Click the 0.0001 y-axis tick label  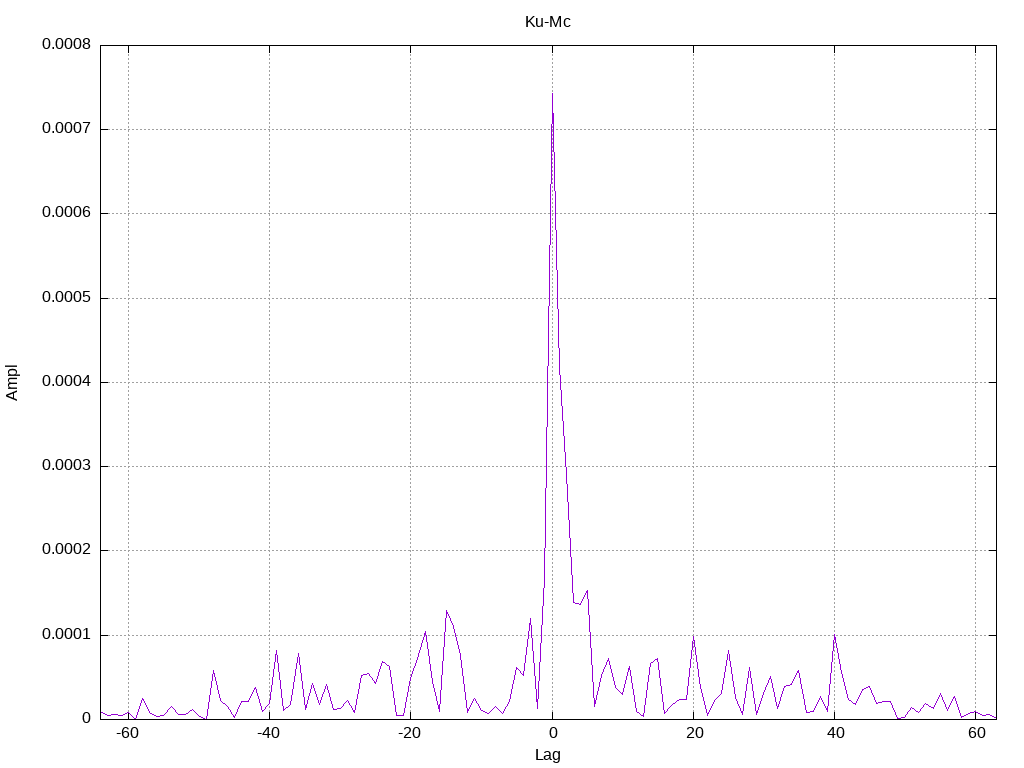coord(67,634)
